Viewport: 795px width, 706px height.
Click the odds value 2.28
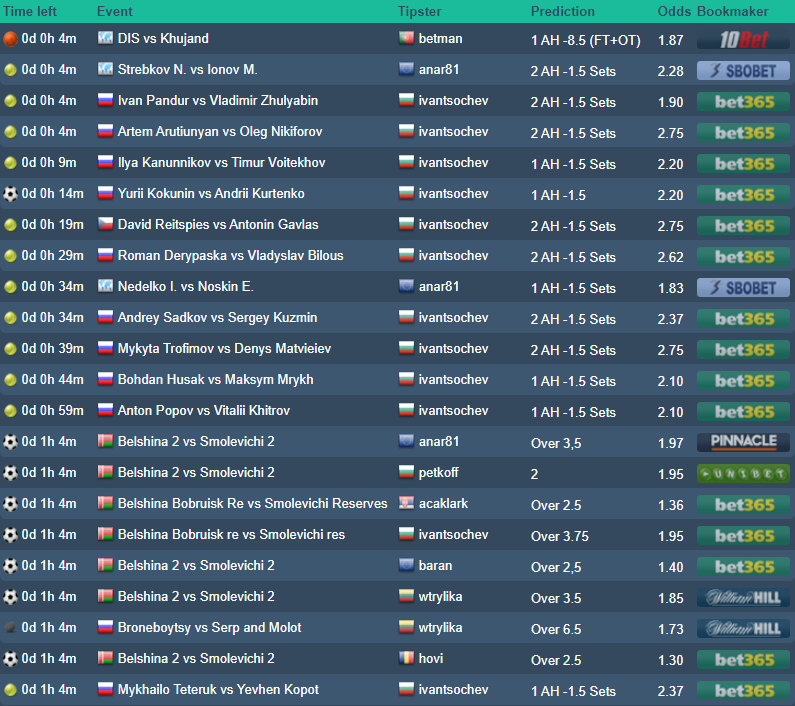tap(670, 71)
